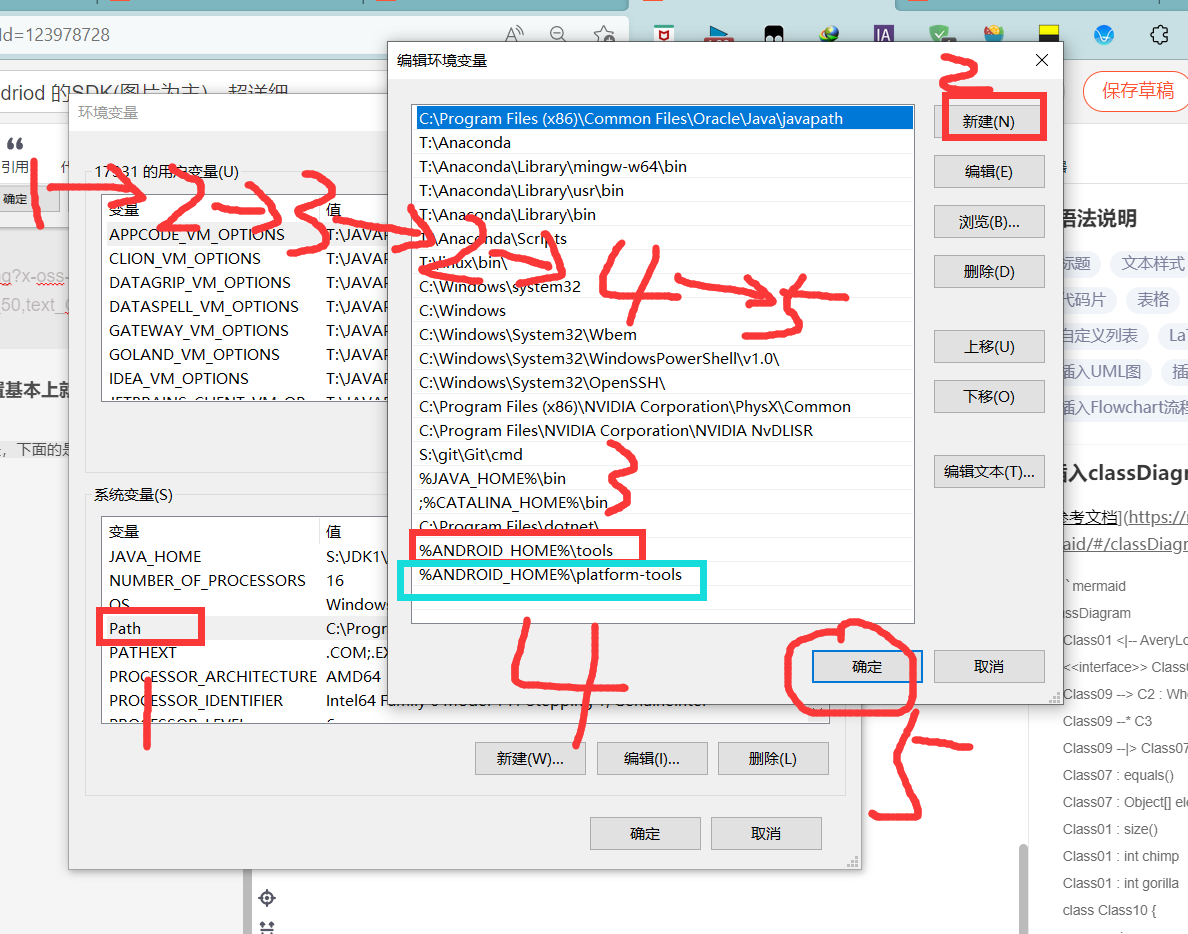1188x934 pixels.
Task: Click the 上移(U) move up button
Action: click(x=989, y=346)
